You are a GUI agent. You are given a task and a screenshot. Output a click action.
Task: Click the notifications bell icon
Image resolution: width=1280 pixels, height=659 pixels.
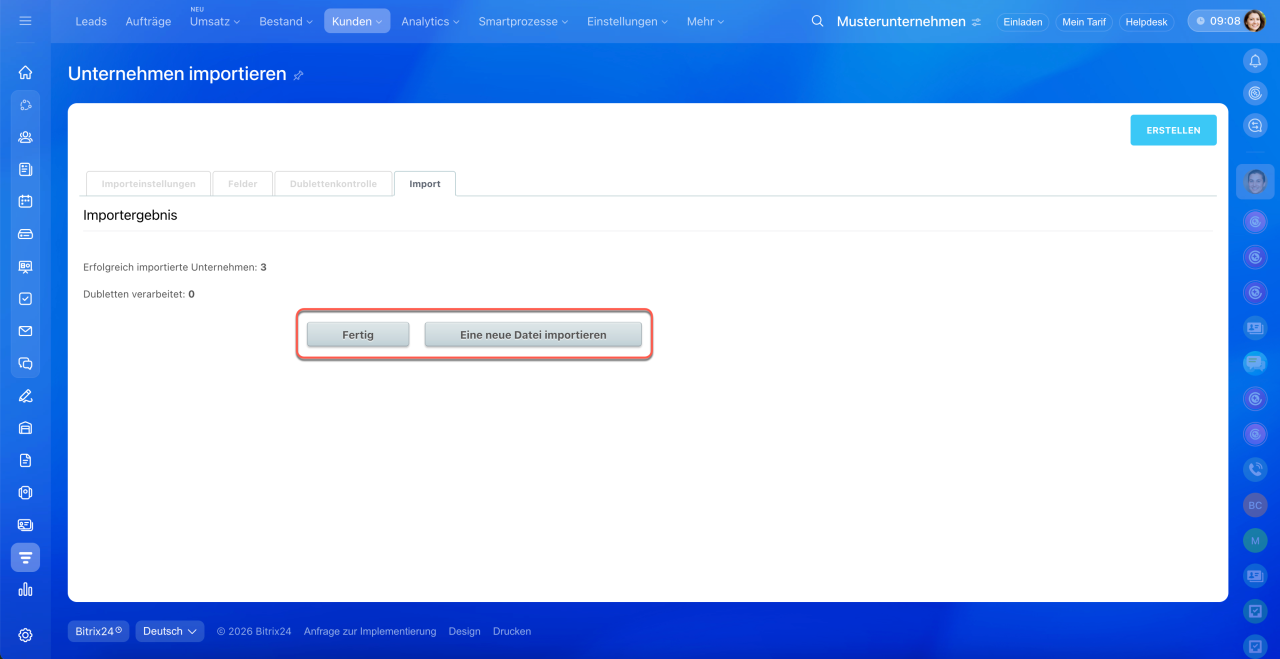click(1255, 61)
